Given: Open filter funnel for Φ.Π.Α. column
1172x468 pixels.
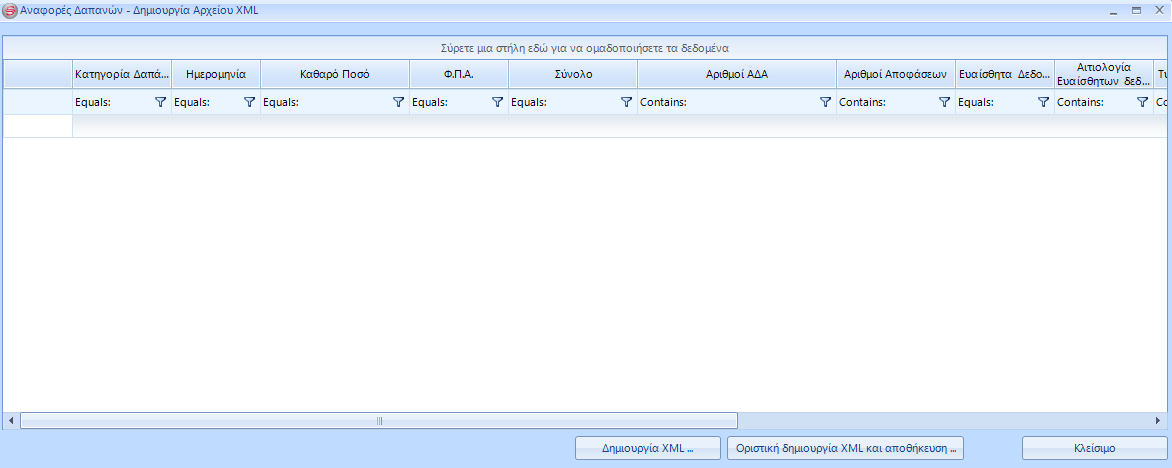Looking at the screenshot, I should (x=497, y=102).
